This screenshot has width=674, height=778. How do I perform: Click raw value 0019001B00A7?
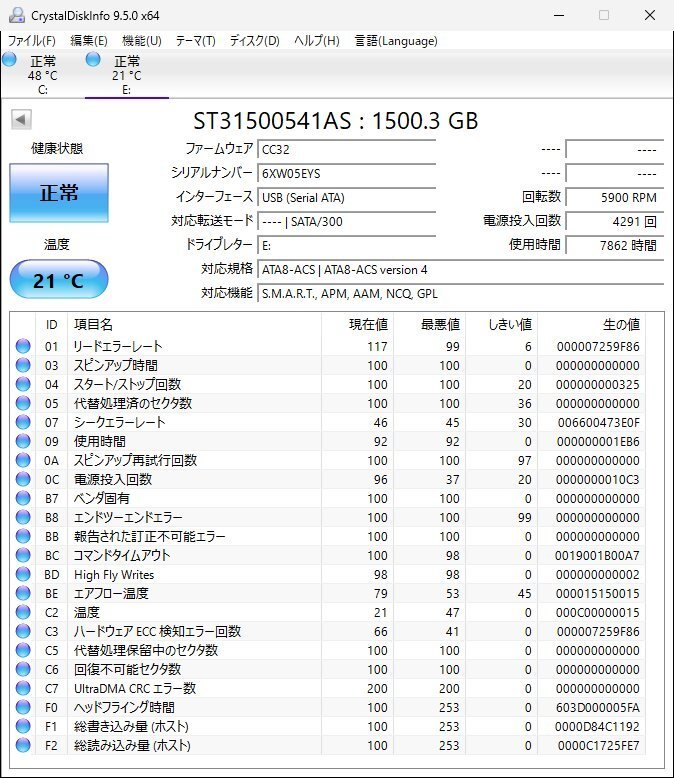tap(597, 556)
